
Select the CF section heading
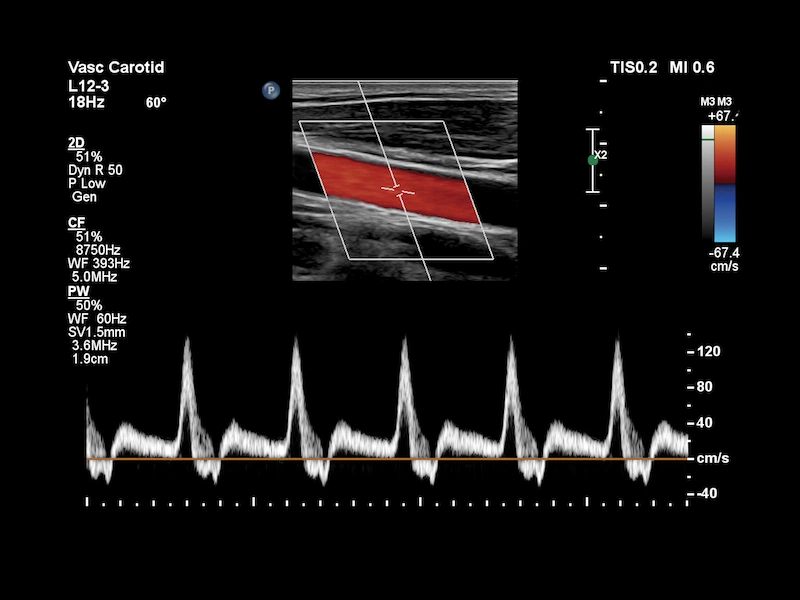77,222
